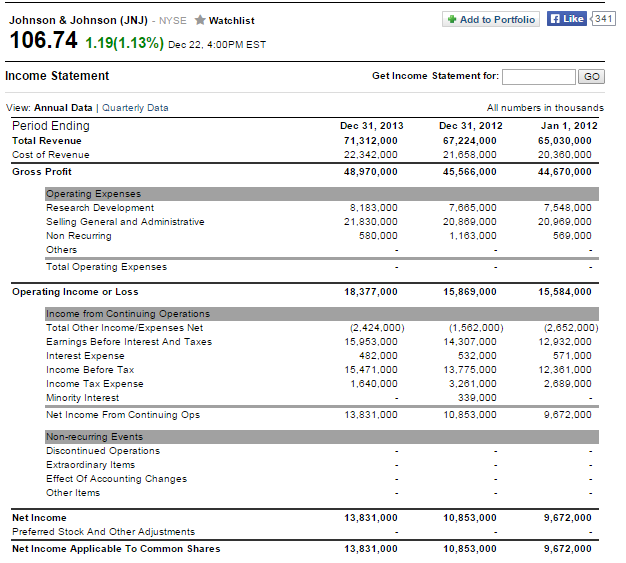Click Total Other Income/Expenses Net label
The image size is (626, 563).
(125, 328)
